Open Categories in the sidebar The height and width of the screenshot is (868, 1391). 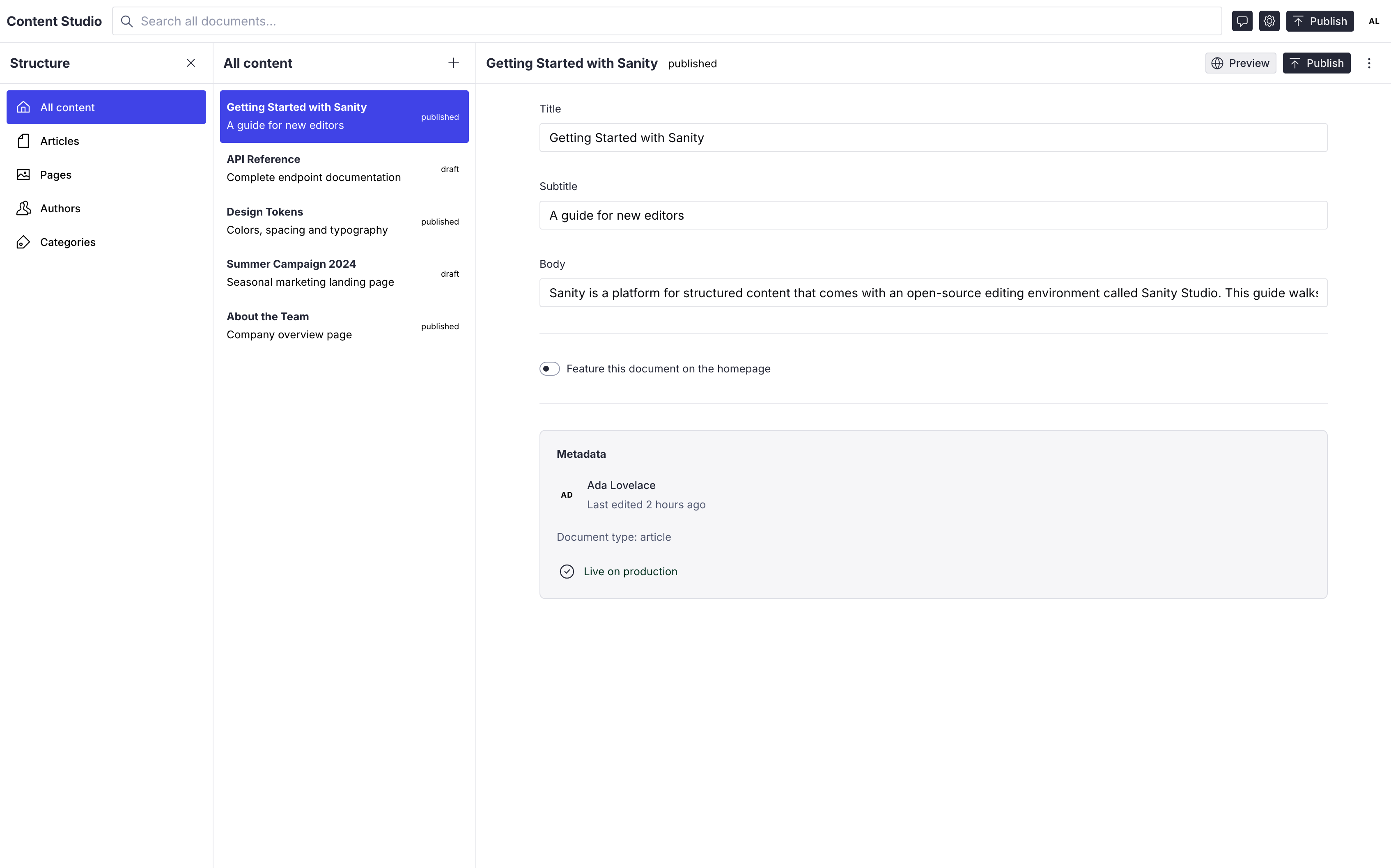click(x=106, y=242)
